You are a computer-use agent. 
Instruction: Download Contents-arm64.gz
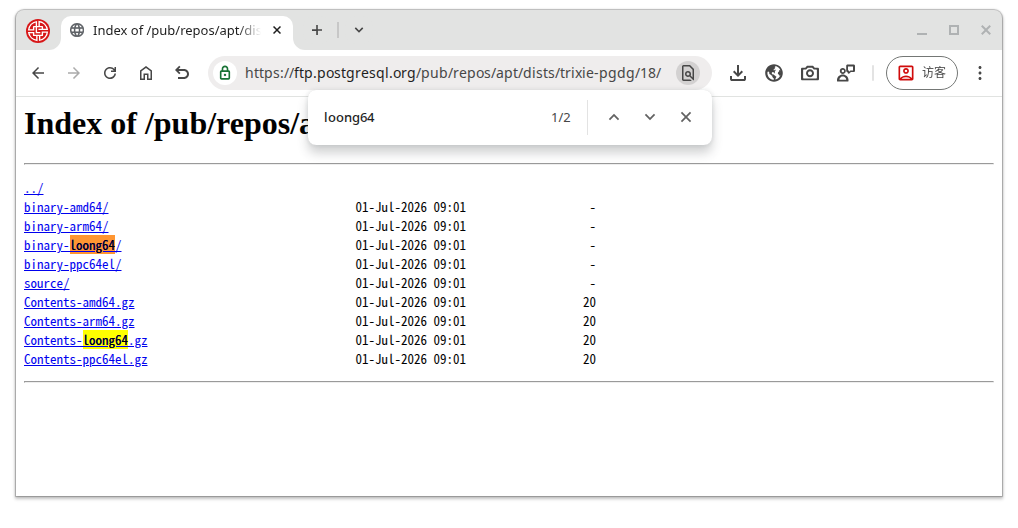point(79,321)
